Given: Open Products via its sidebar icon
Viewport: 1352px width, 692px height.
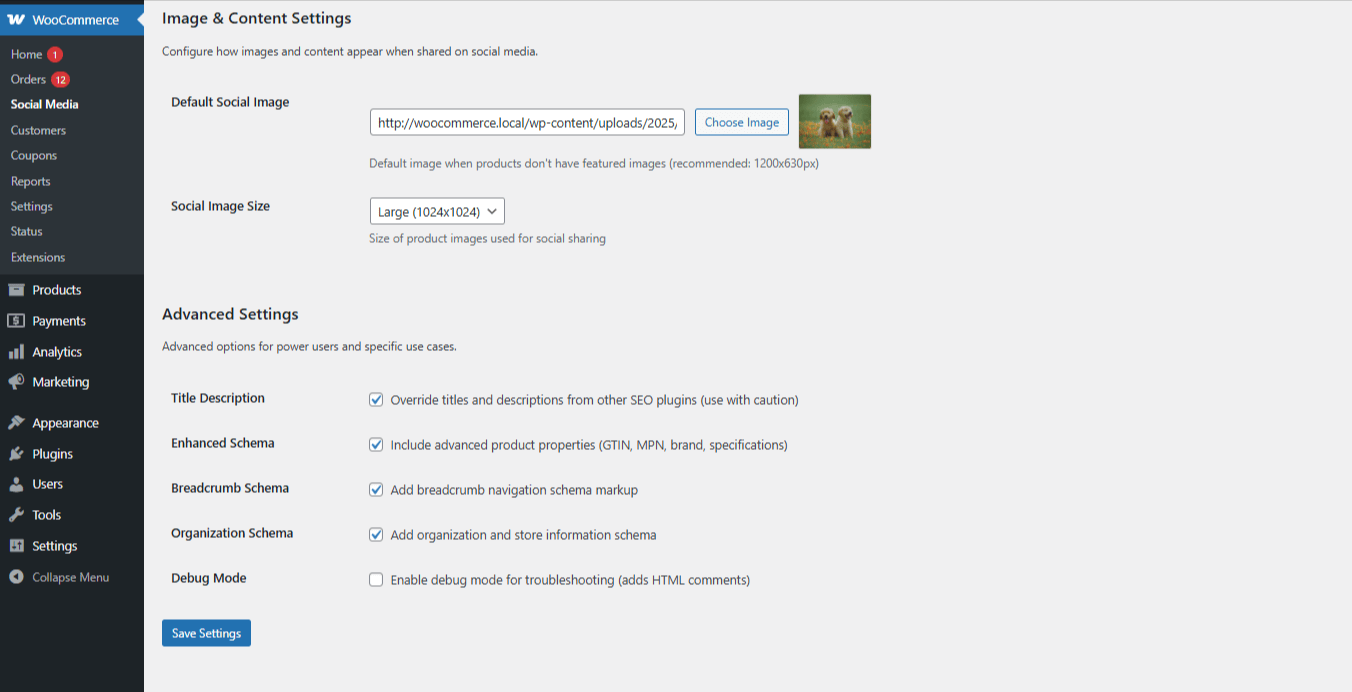Looking at the screenshot, I should (16, 290).
